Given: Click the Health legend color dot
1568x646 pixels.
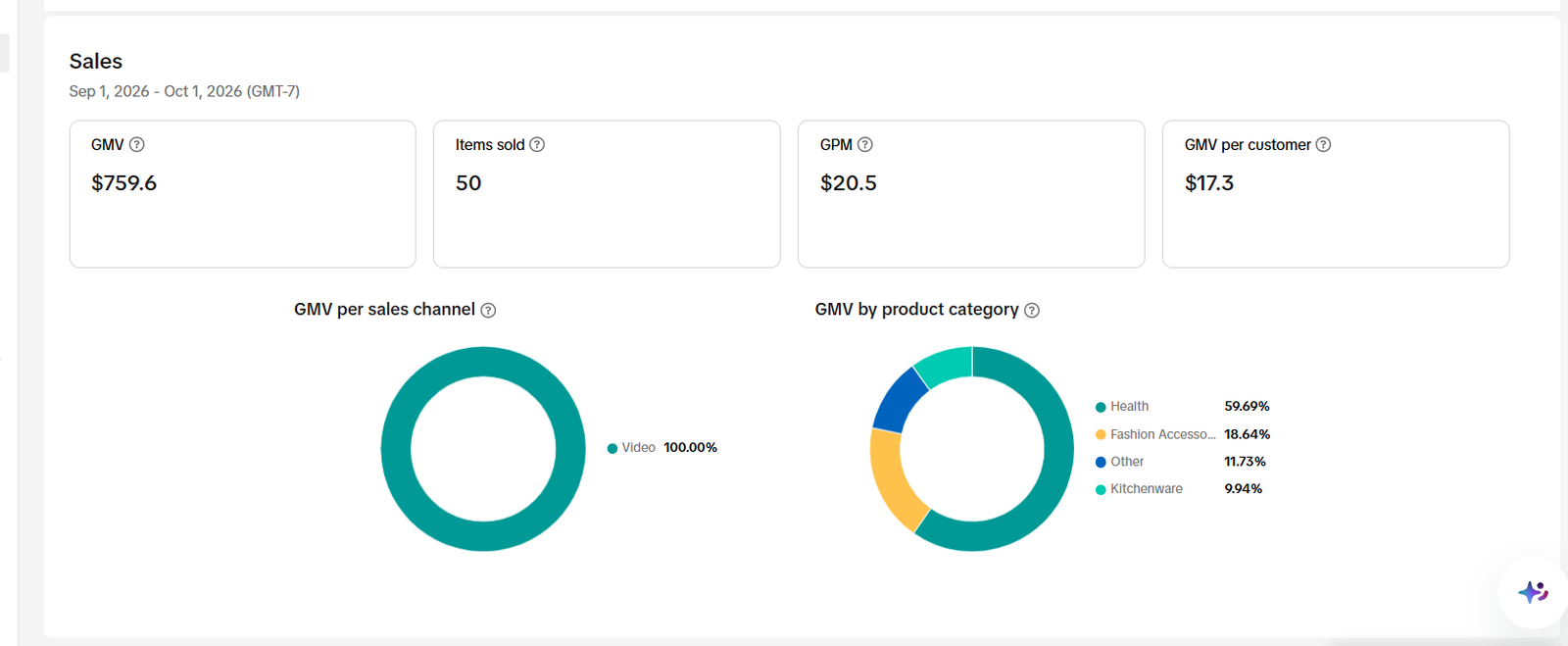Looking at the screenshot, I should (1101, 407).
